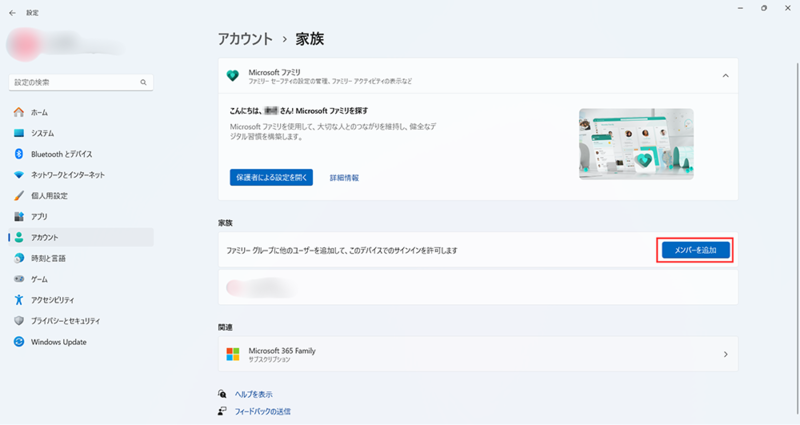Click the Windows Update sync icon
The width and height of the screenshot is (800, 425).
tap(19, 342)
